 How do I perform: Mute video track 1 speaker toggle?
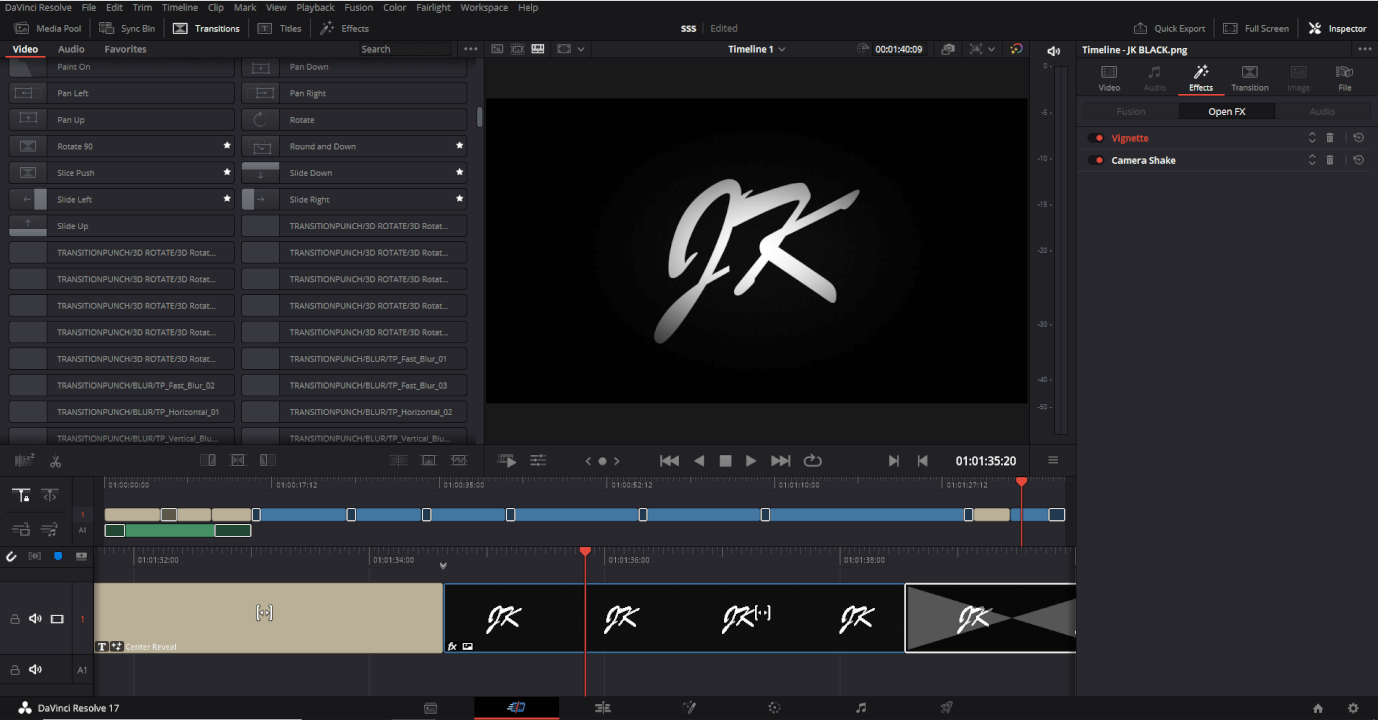(x=35, y=619)
